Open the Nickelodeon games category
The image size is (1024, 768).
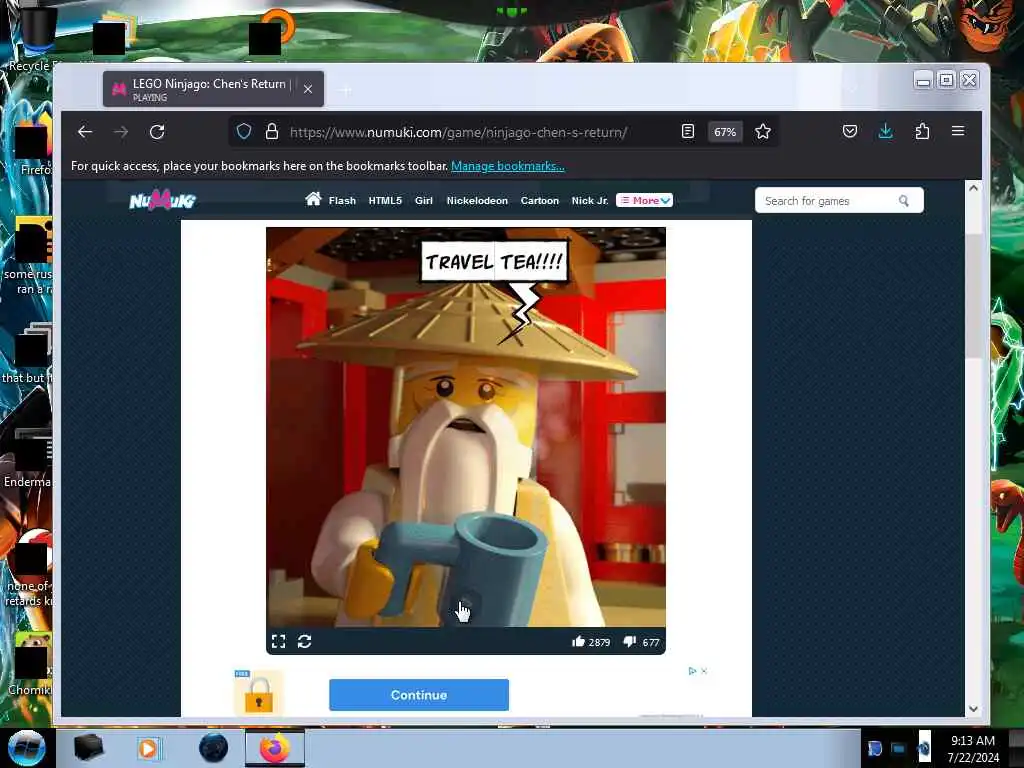tap(477, 200)
